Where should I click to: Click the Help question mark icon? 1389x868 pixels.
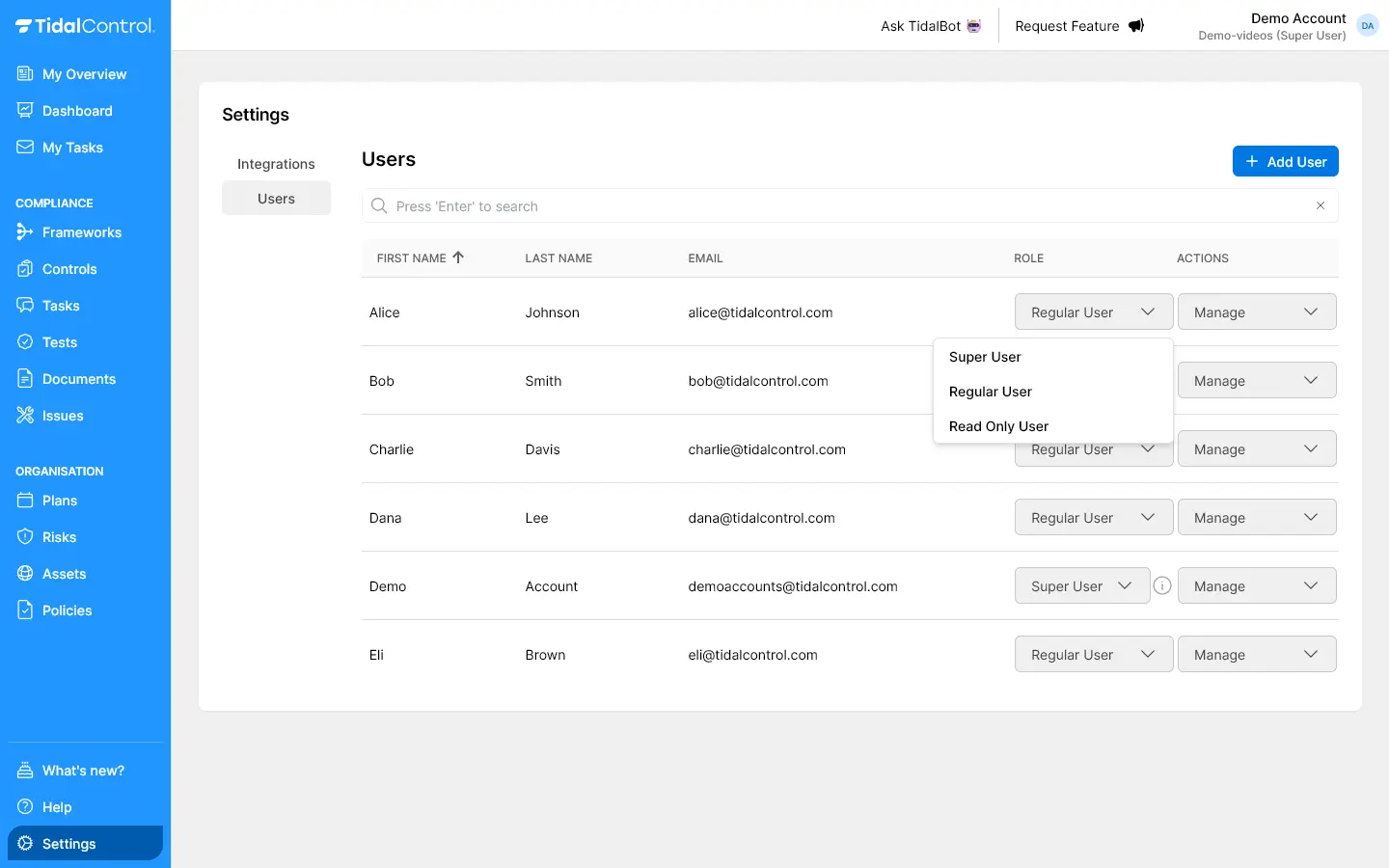tap(25, 807)
